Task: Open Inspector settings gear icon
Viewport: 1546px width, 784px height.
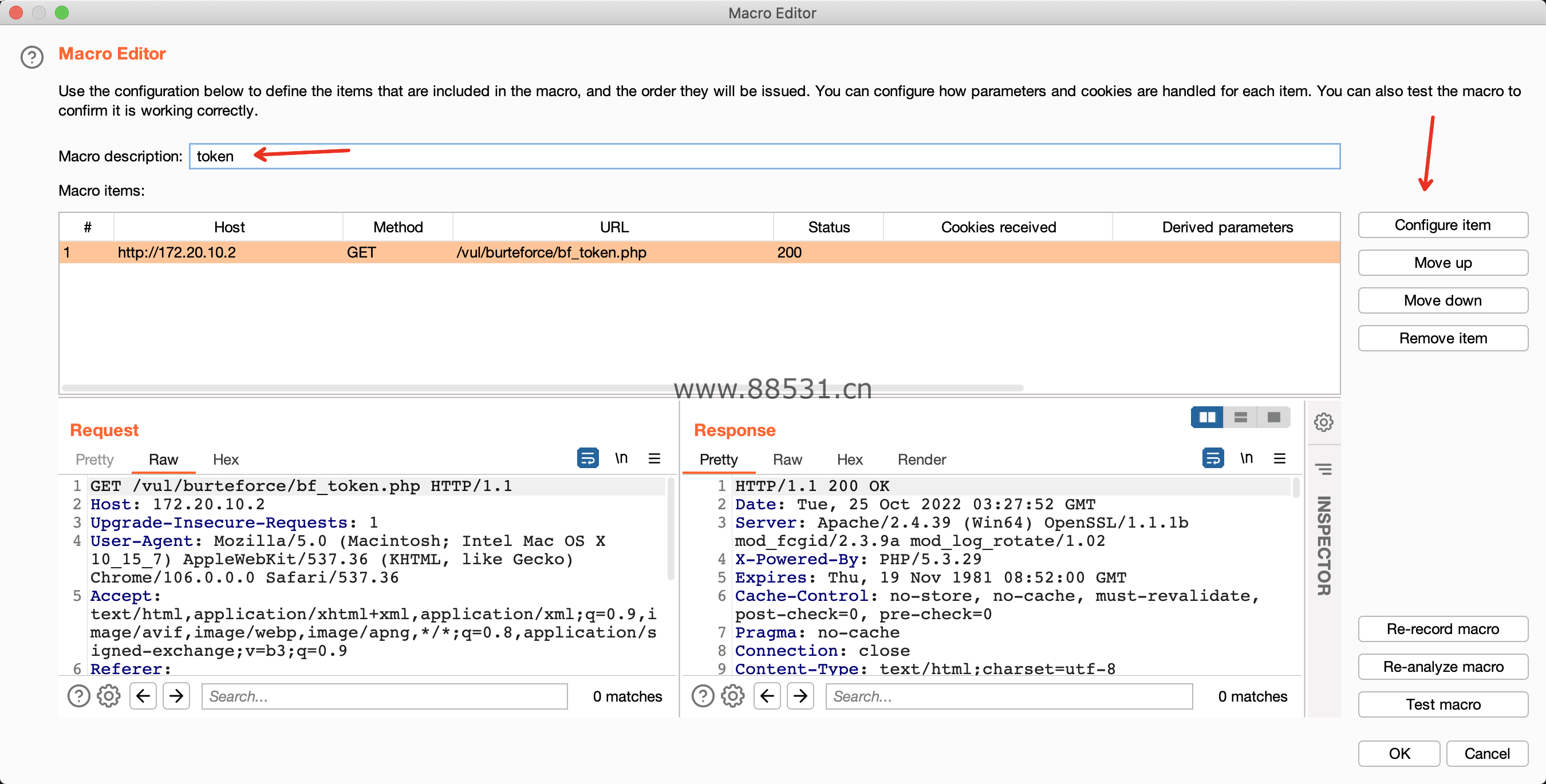Action: pyautogui.click(x=1323, y=422)
